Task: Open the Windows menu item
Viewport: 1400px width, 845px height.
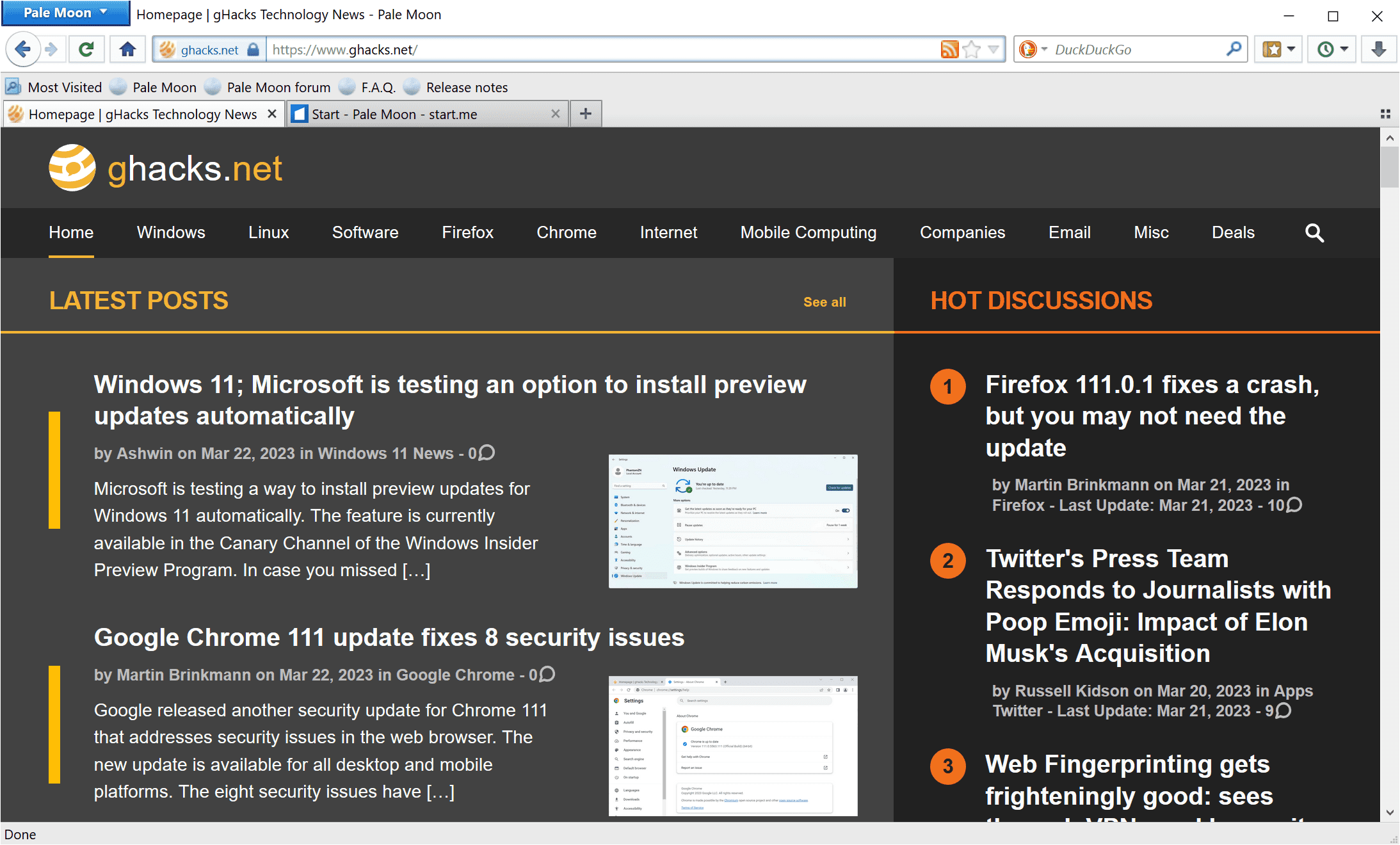Action: point(171,232)
